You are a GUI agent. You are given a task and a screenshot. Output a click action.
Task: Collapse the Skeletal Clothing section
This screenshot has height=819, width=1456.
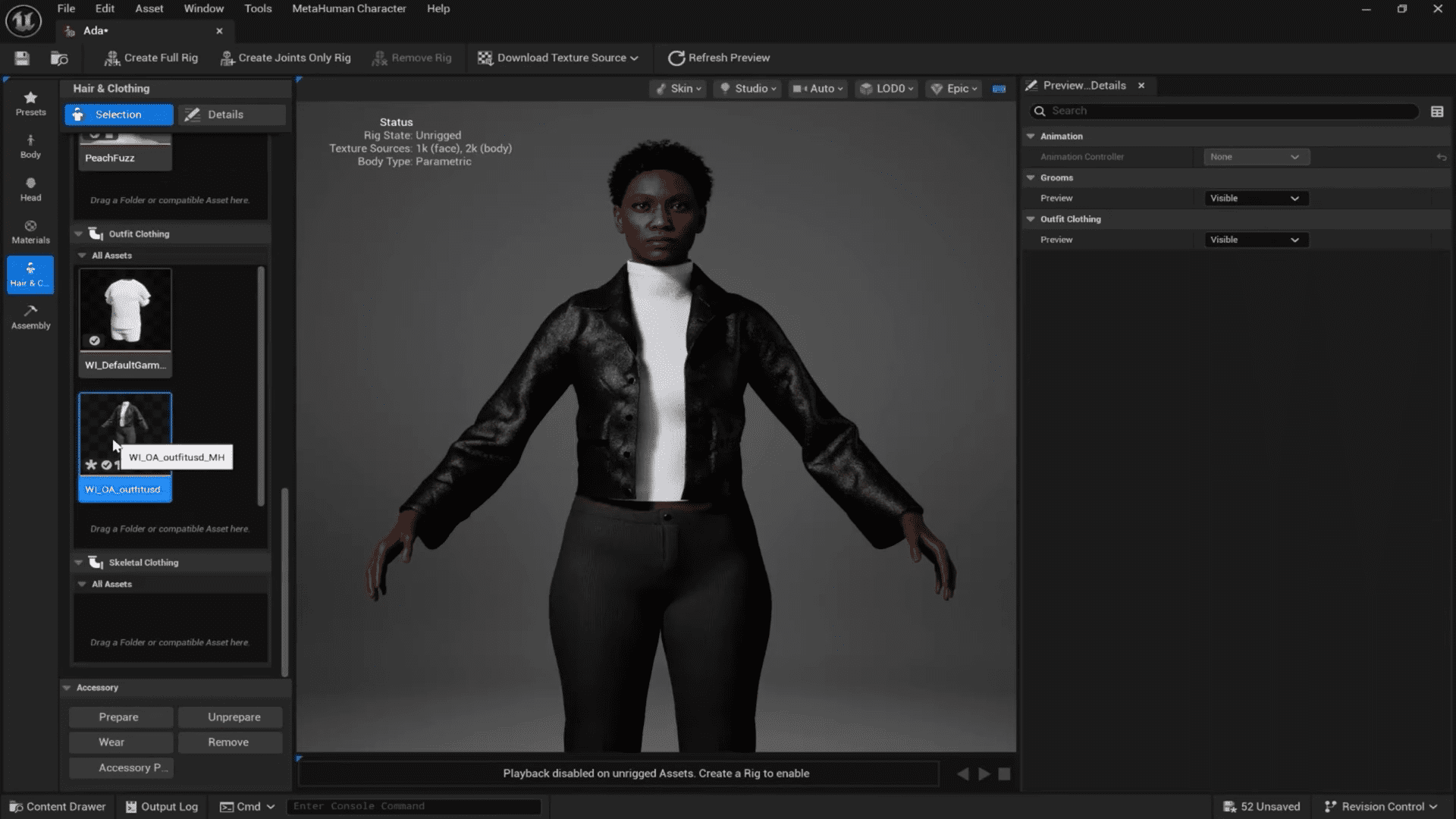[x=78, y=562]
